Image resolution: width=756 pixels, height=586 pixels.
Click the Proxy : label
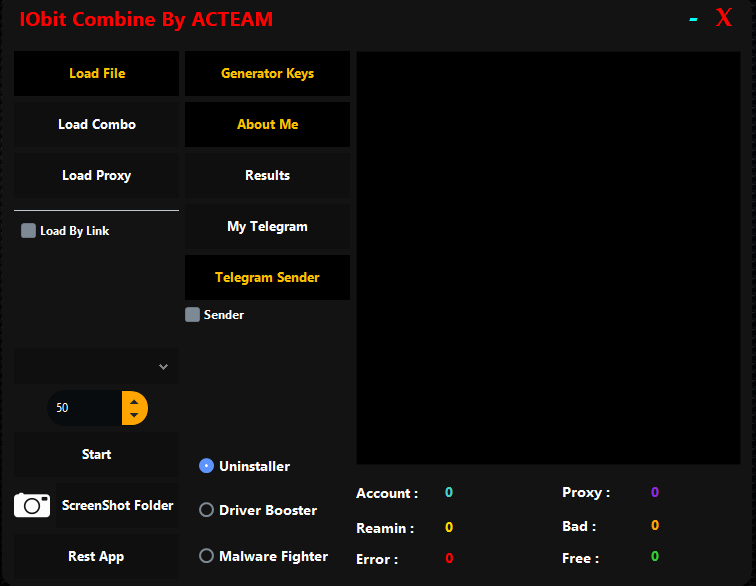click(x=586, y=492)
